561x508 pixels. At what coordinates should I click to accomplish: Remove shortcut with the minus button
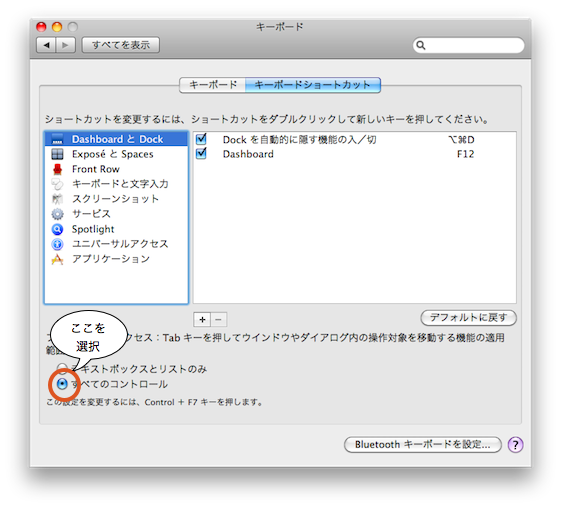pyautogui.click(x=219, y=319)
